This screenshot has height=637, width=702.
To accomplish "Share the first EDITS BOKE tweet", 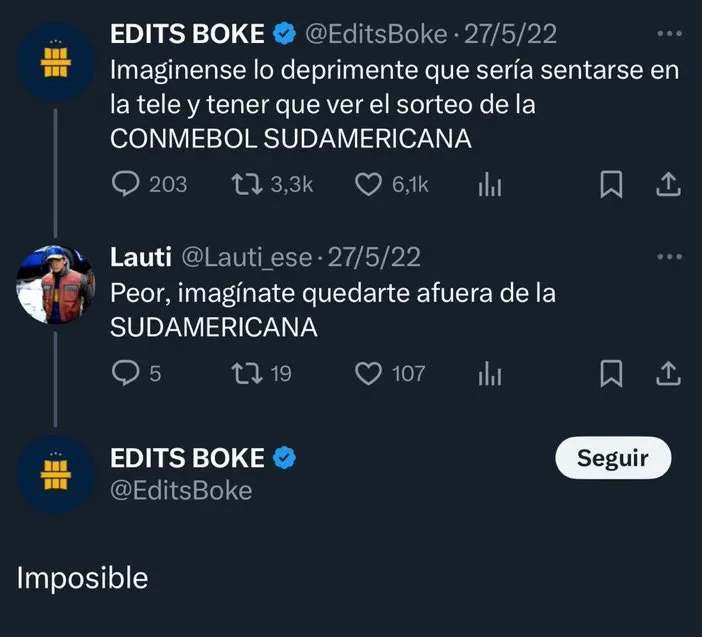I will 668,184.
